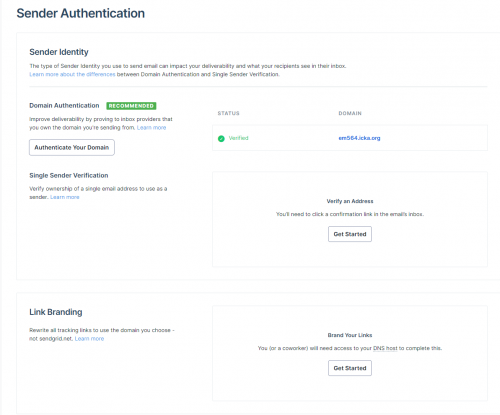Open the em584.icka.org domain link
Image resolution: width=500 pixels, height=415 pixels.
pos(359,138)
